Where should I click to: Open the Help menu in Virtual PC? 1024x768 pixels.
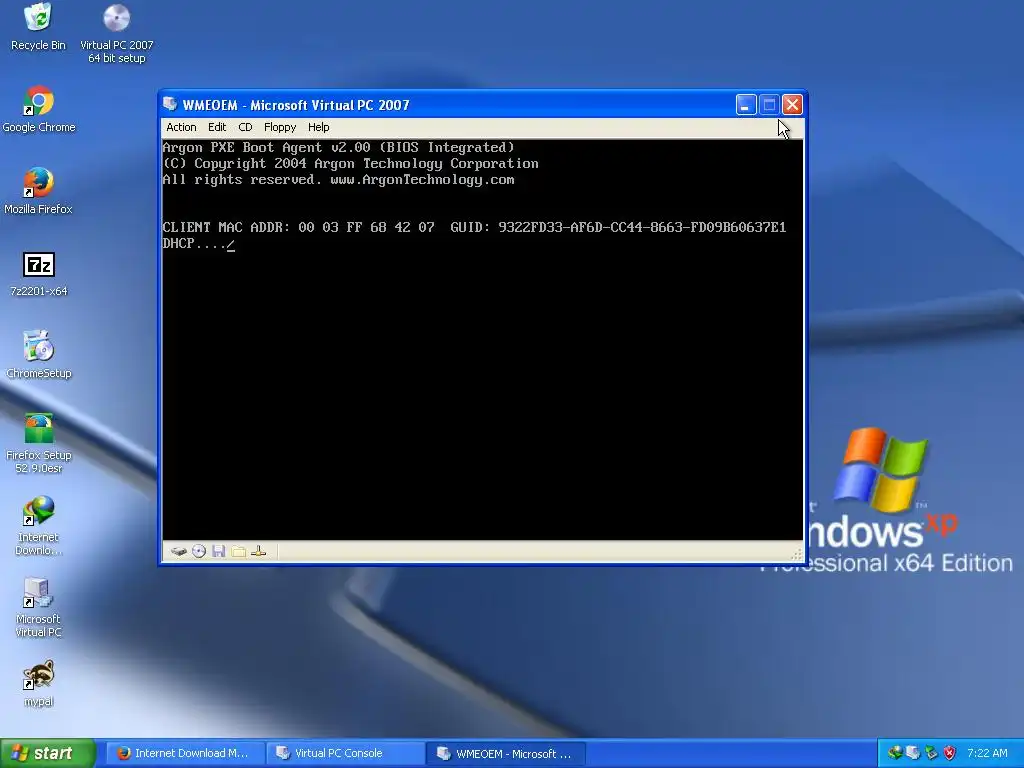[319, 127]
